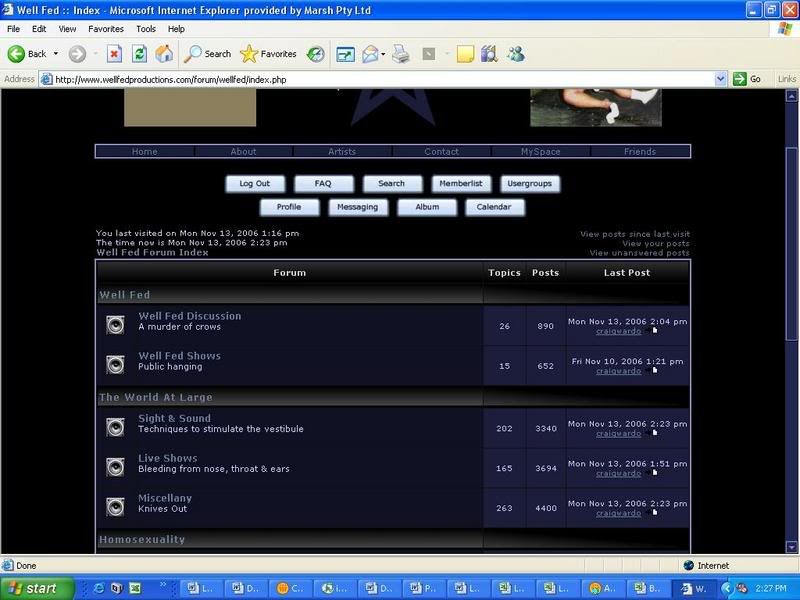The image size is (800, 600).
Task: Click the Stop loading icon
Action: (114, 54)
